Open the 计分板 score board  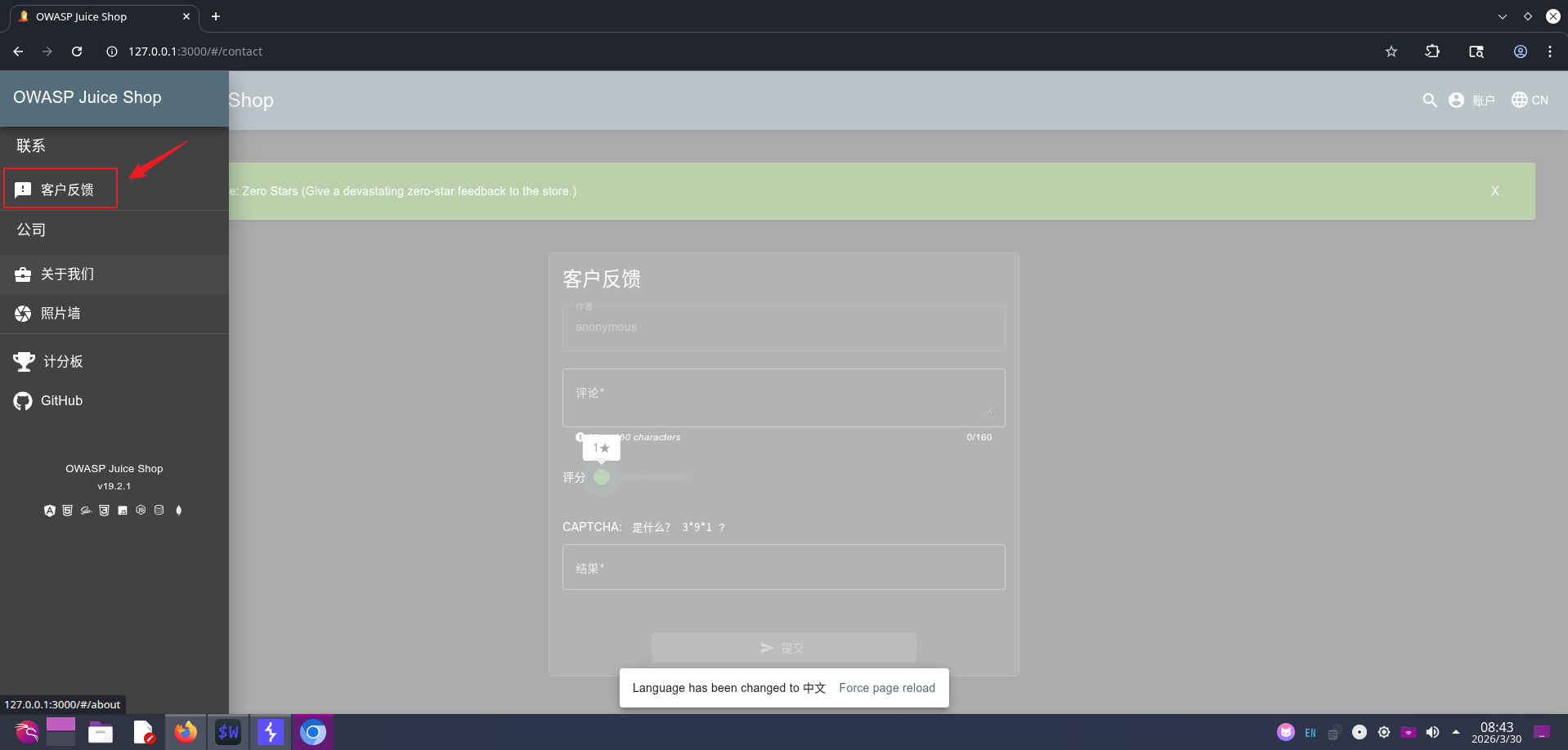114,361
